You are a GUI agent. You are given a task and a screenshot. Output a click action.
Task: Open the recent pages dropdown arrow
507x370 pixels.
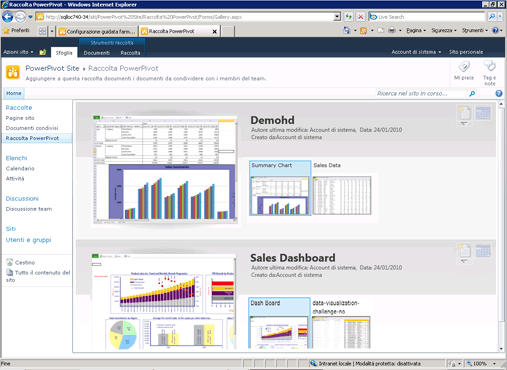[30, 17]
